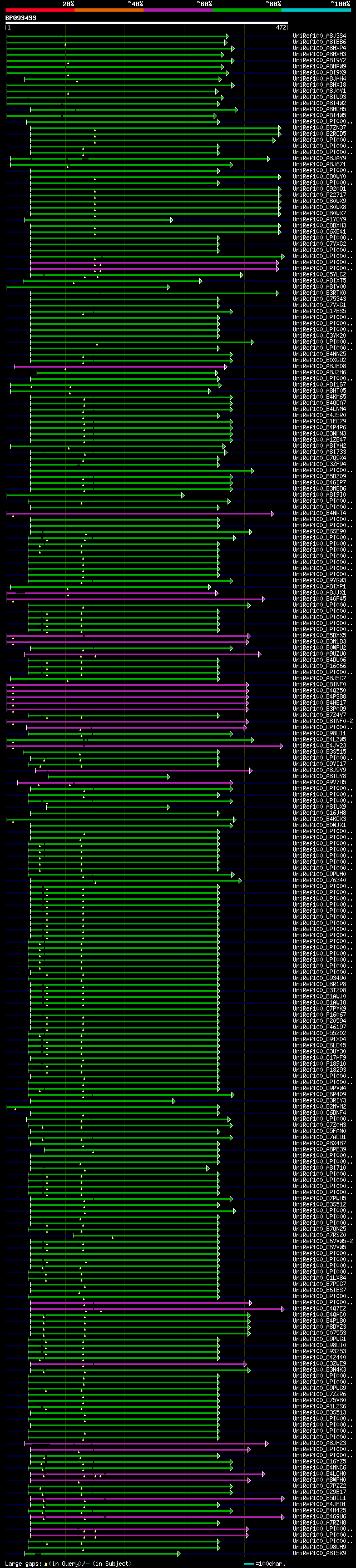The width and height of the screenshot is (356, 1568).
Task: Click the BP093433 query name label
Action: tap(21, 18)
